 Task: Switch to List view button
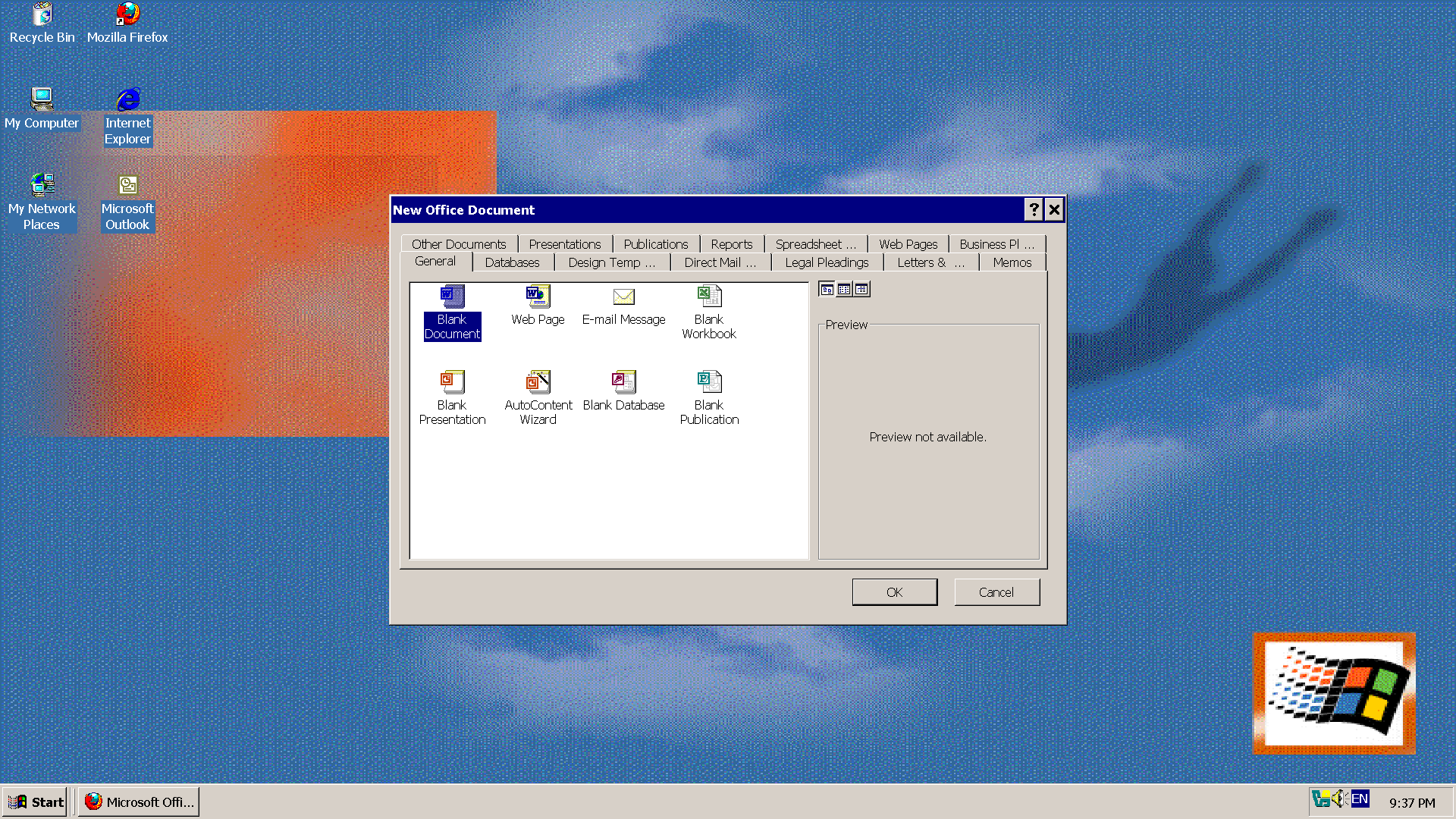pyautogui.click(x=844, y=290)
